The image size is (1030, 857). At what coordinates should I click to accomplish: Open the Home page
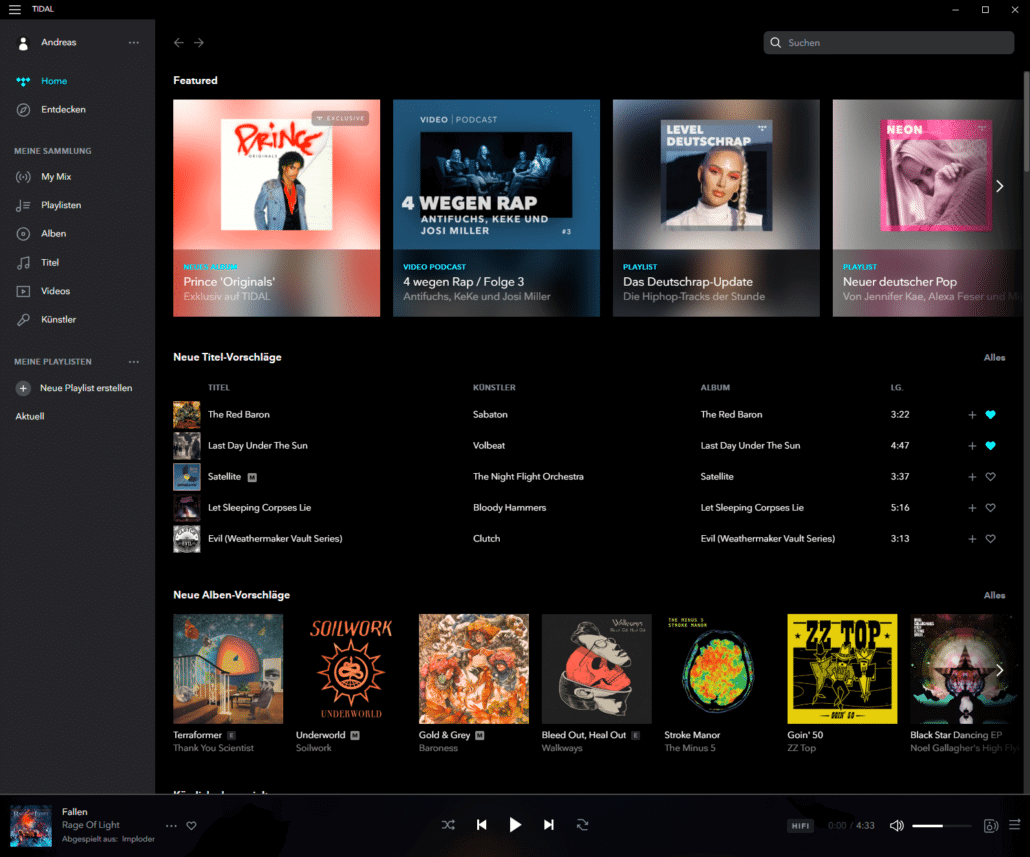click(54, 81)
